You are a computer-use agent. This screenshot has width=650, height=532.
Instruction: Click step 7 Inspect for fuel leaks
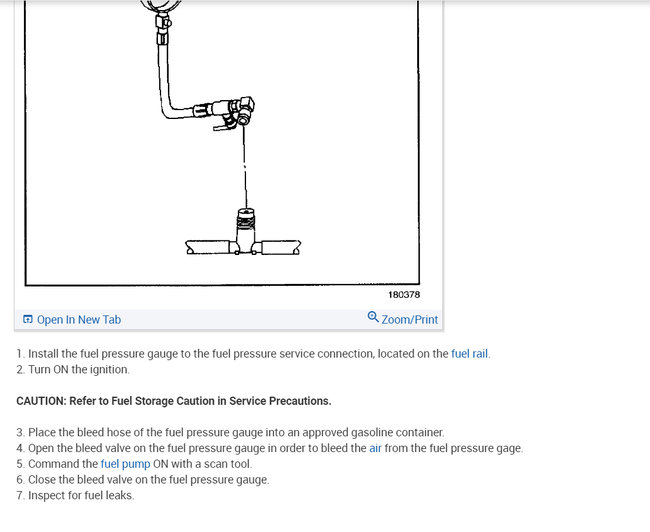click(x=75, y=496)
